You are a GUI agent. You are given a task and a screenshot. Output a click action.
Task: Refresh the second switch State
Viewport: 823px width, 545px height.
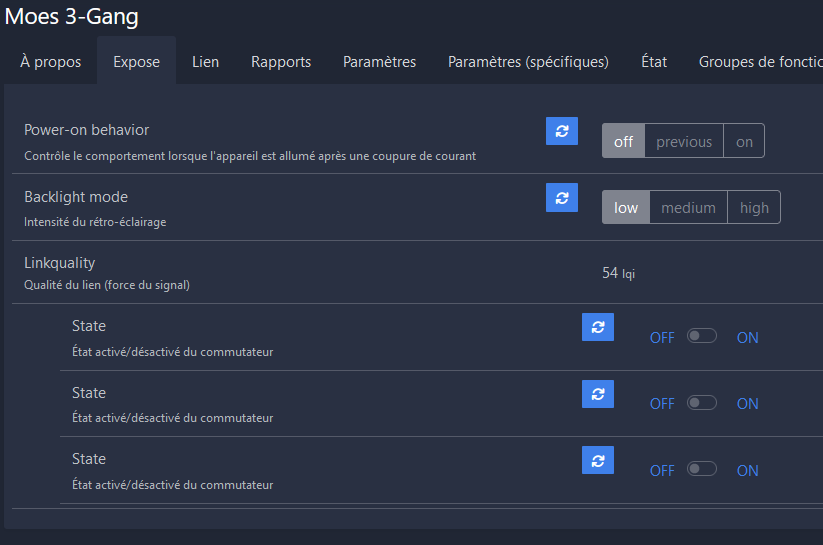pos(598,394)
